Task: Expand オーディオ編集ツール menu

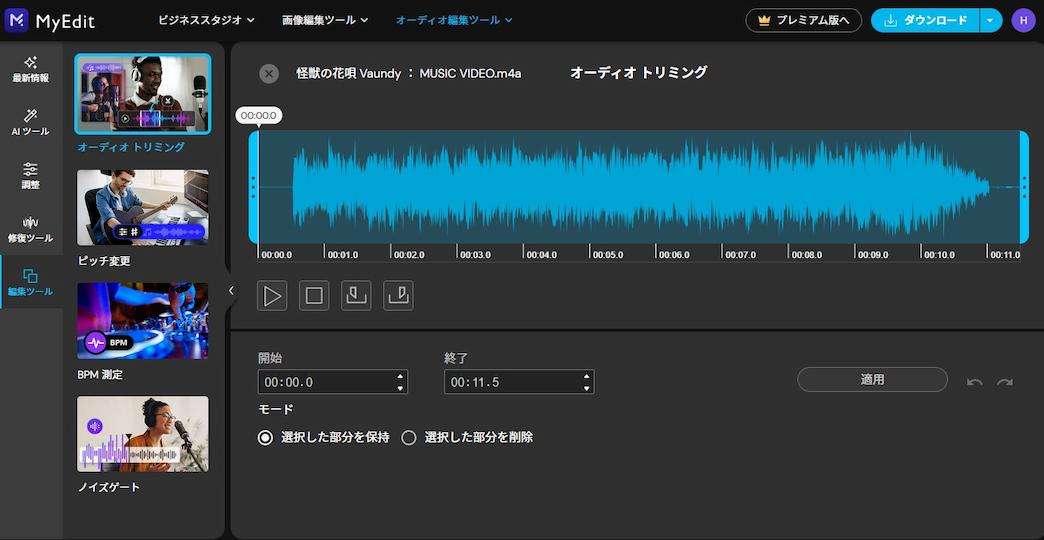Action: coord(454,20)
